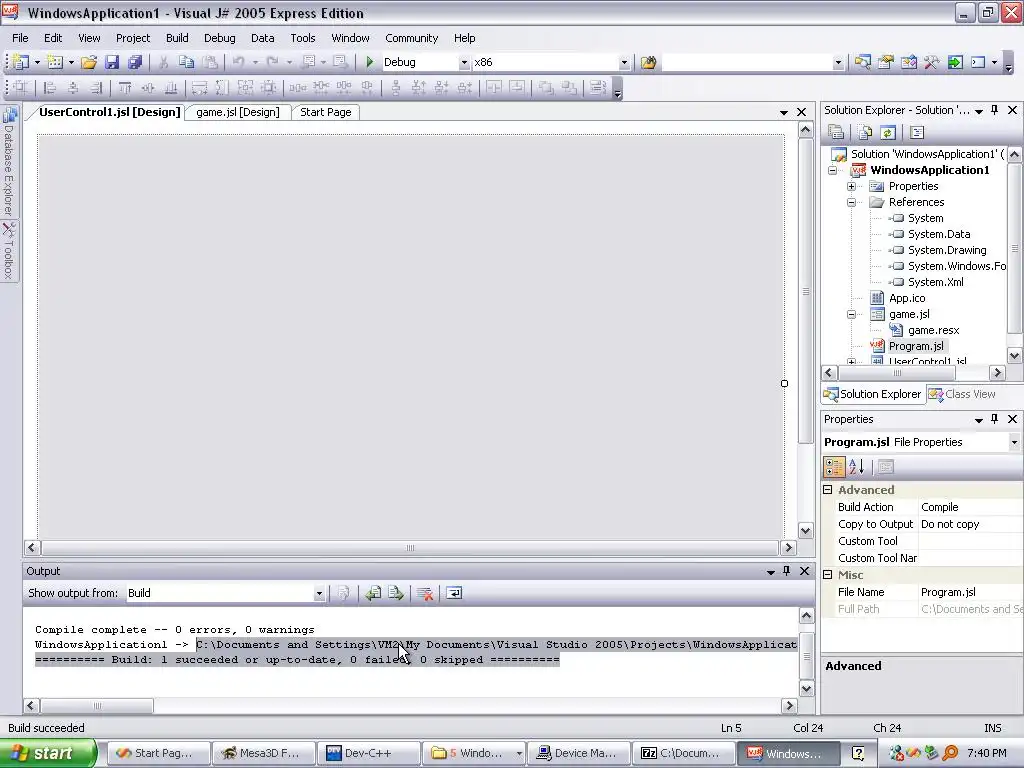Go to previous message in Output toolbar

pyautogui.click(x=373, y=593)
